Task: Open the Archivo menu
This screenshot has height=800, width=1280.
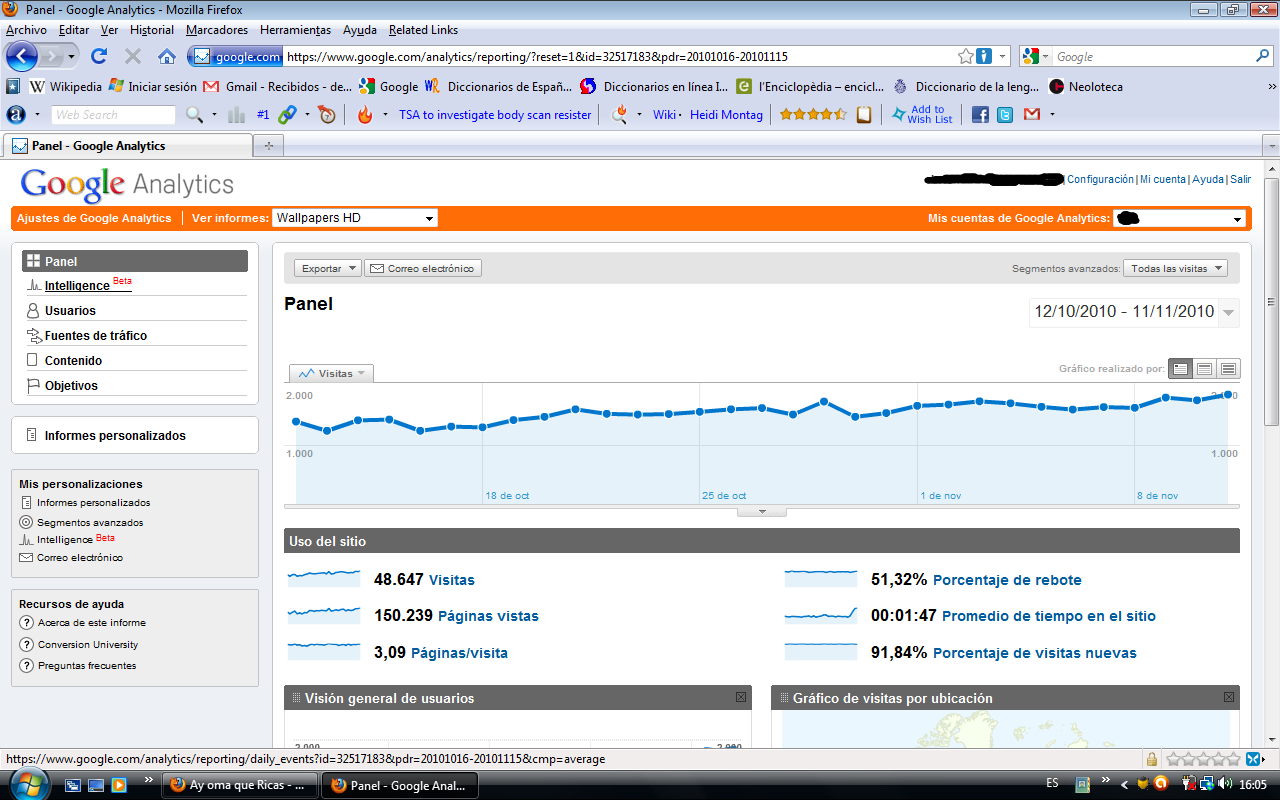Action: 26,30
